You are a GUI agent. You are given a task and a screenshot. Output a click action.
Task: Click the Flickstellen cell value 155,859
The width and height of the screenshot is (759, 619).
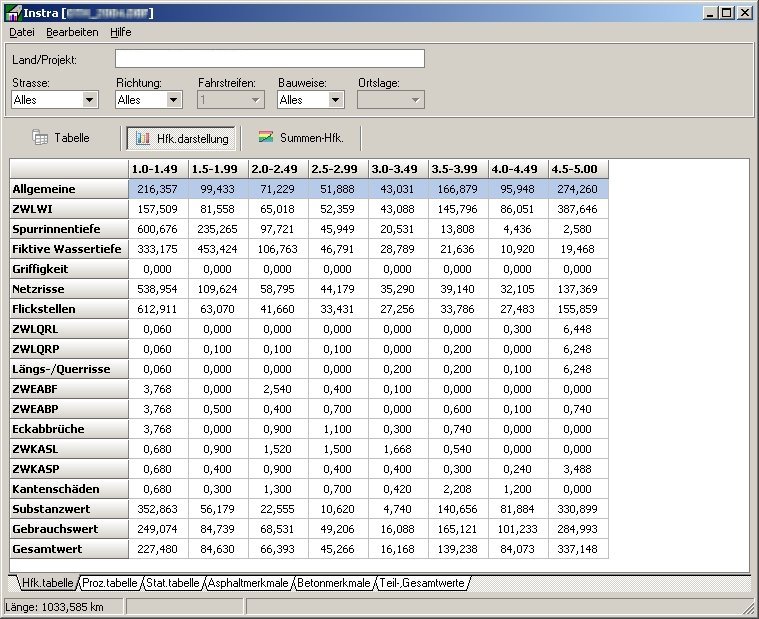pyautogui.click(x=578, y=309)
